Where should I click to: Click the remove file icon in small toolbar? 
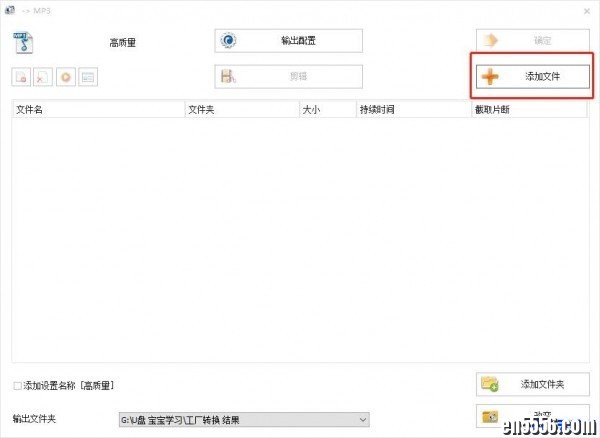point(21,76)
